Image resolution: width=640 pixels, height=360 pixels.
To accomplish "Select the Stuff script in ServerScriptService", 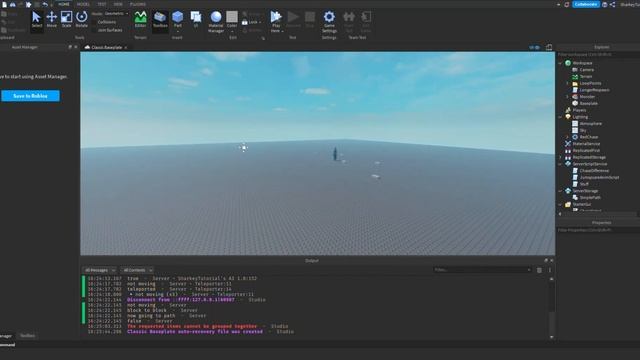I will (584, 184).
